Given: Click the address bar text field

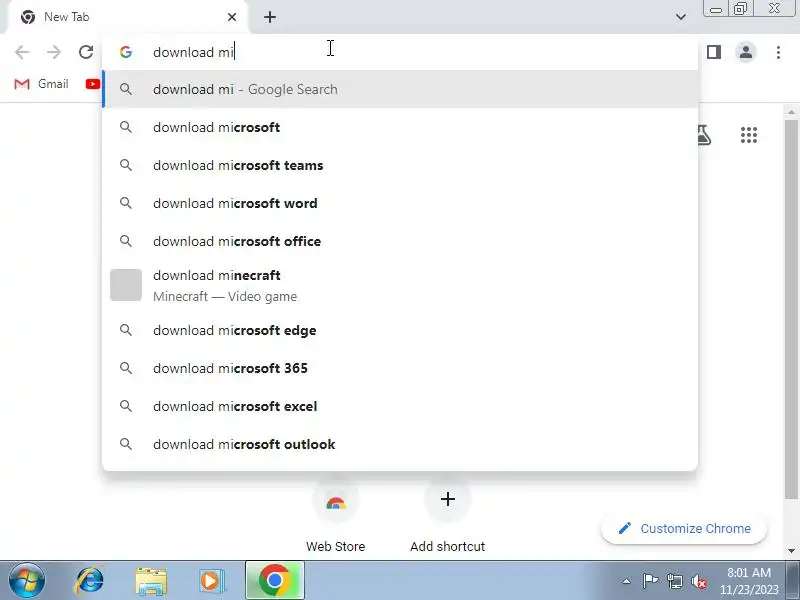Looking at the screenshot, I should click(x=400, y=52).
